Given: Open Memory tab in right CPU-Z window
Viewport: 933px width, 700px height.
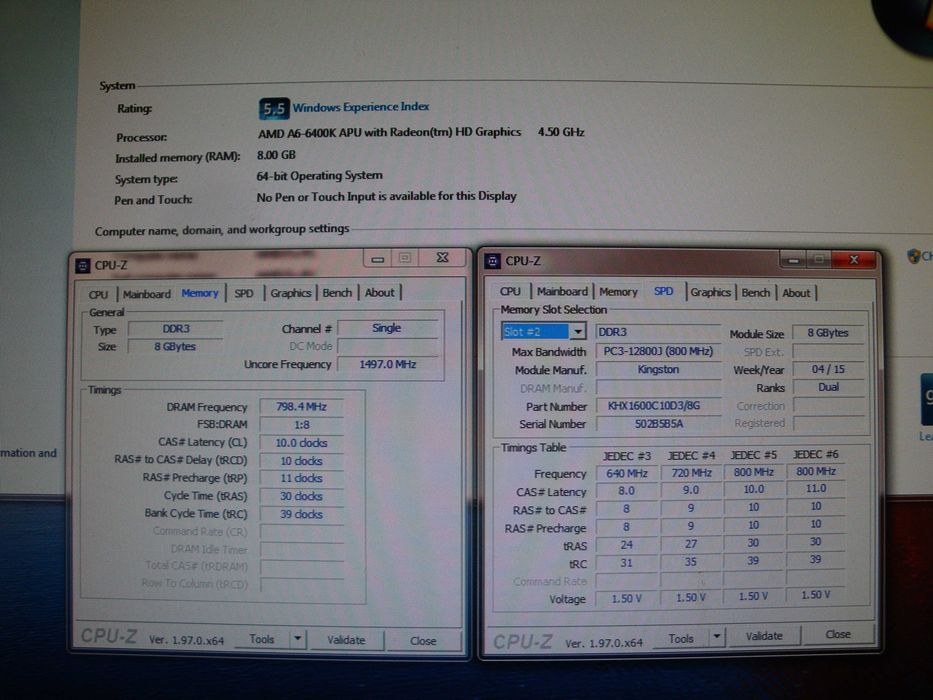Looking at the screenshot, I should pos(618,292).
